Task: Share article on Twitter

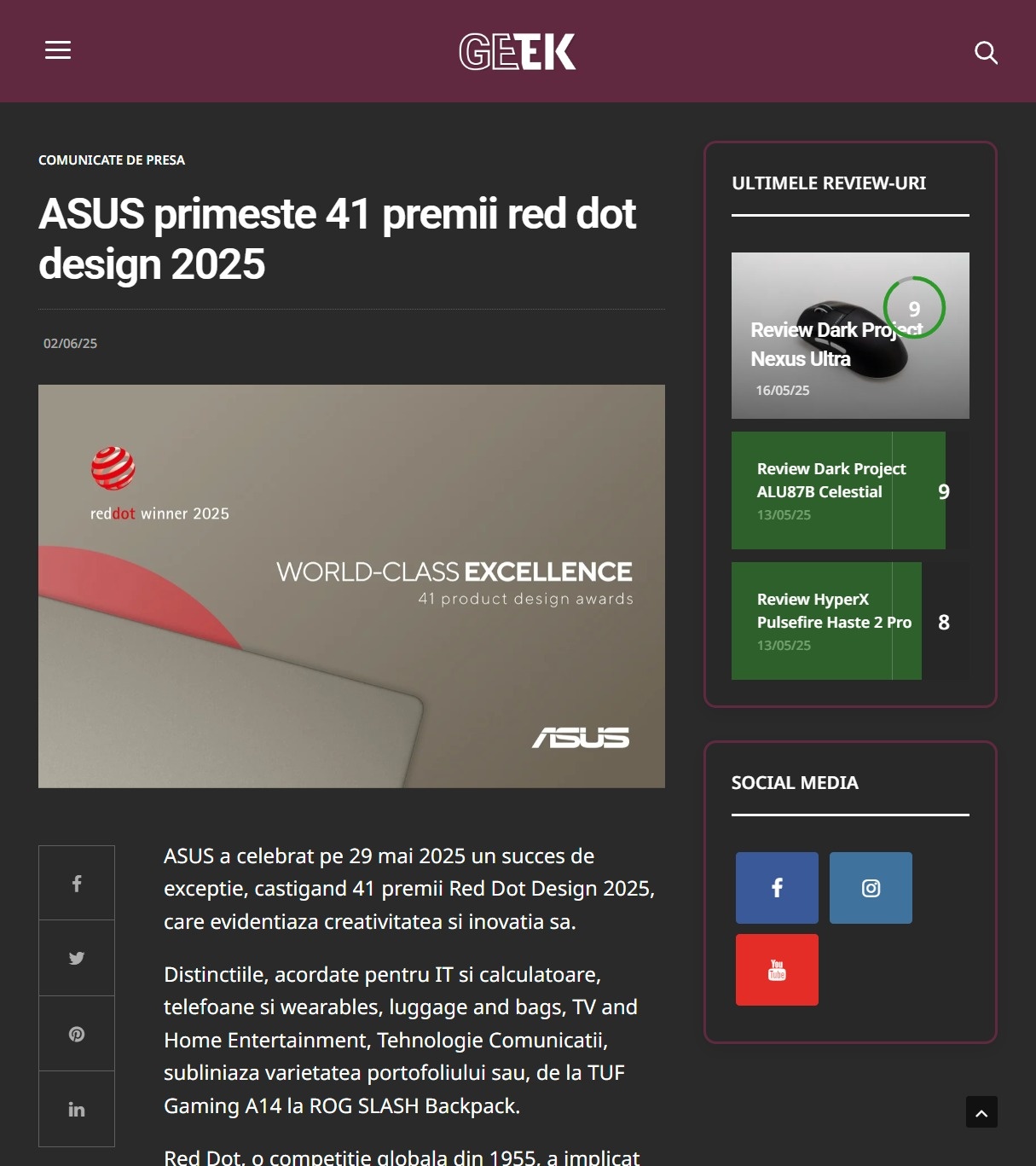Action: tap(77, 958)
